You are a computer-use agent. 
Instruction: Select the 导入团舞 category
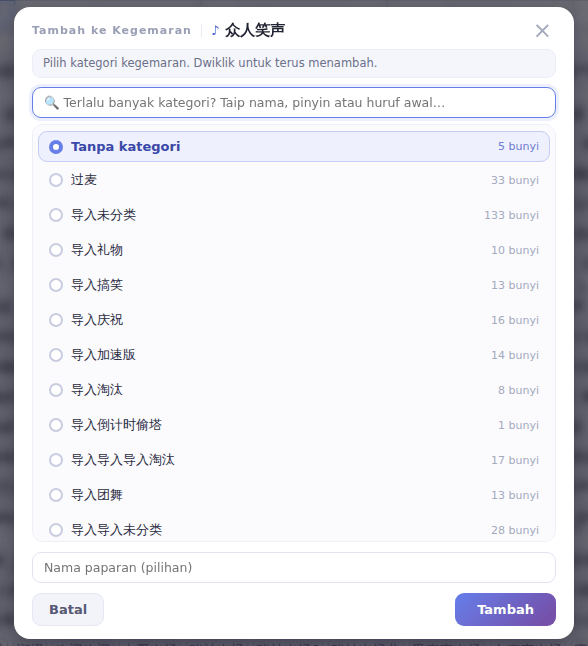pyautogui.click(x=294, y=495)
